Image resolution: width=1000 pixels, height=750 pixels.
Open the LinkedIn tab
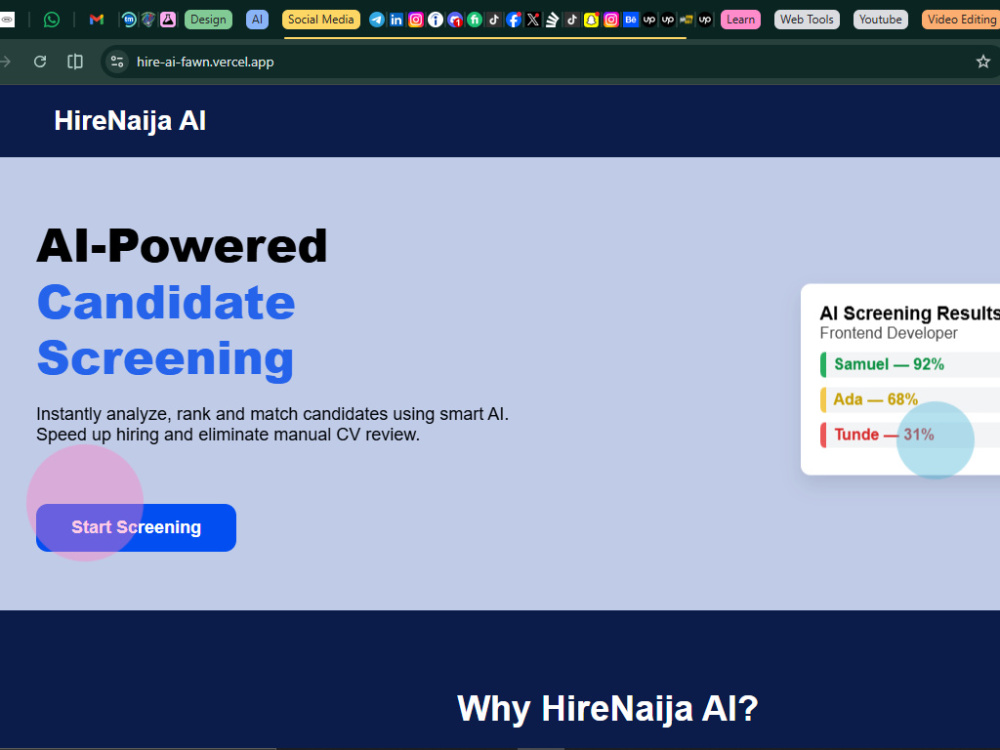coord(396,20)
